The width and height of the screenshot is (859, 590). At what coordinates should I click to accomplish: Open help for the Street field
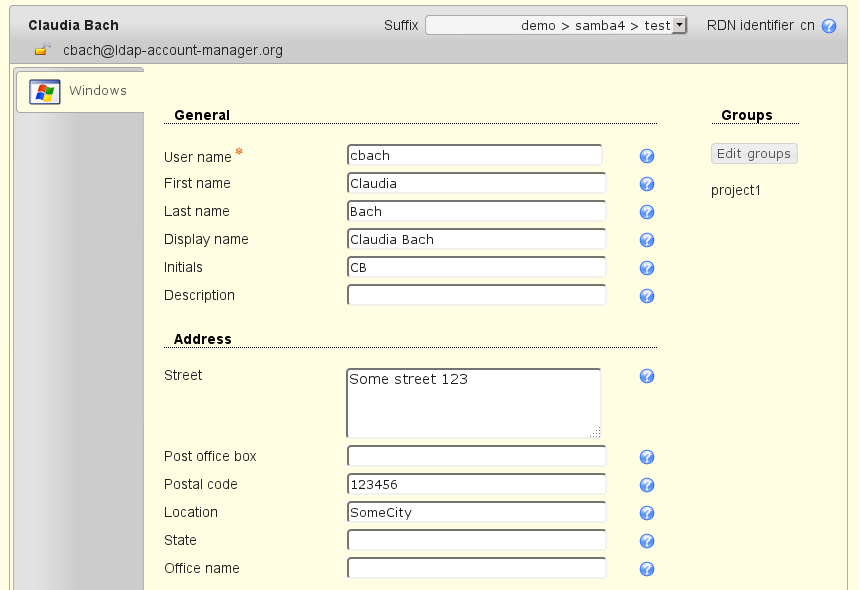[647, 376]
